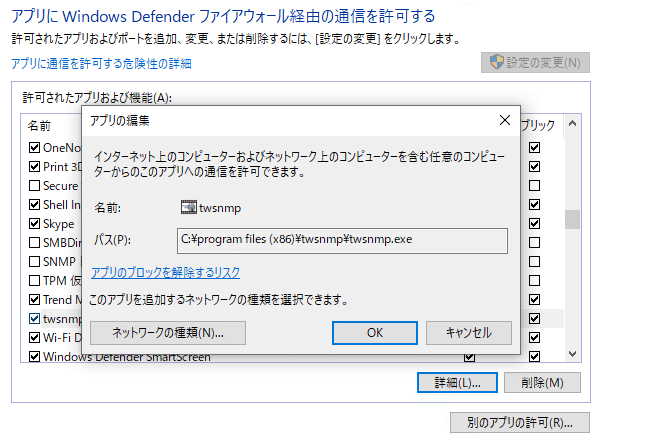Click the ネットワークの種類(N)... button
The height and width of the screenshot is (444, 653).
168,333
